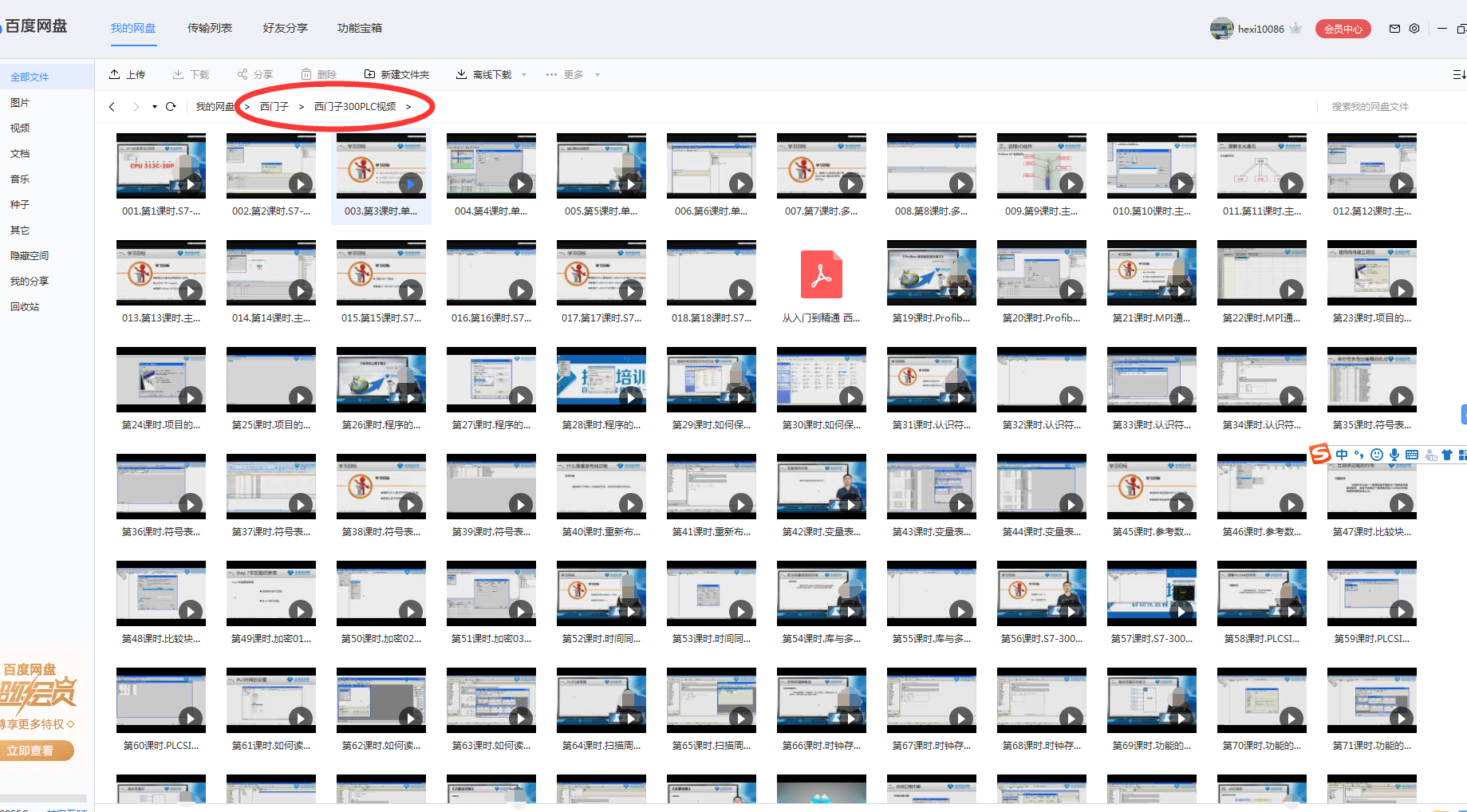1467x812 pixels.
Task: Click the file name 第71课时.功能的...
Action: coord(1372,746)
